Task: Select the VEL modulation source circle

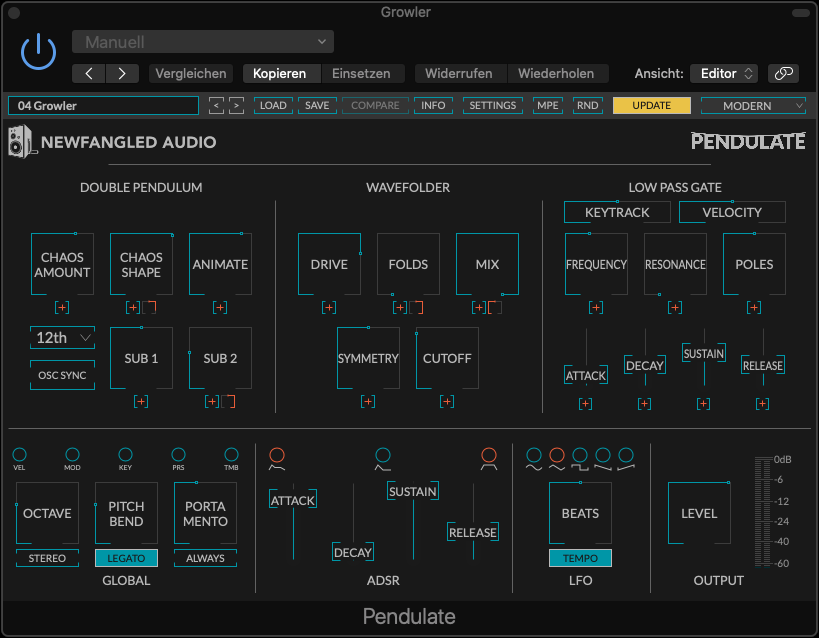Action: [20, 455]
